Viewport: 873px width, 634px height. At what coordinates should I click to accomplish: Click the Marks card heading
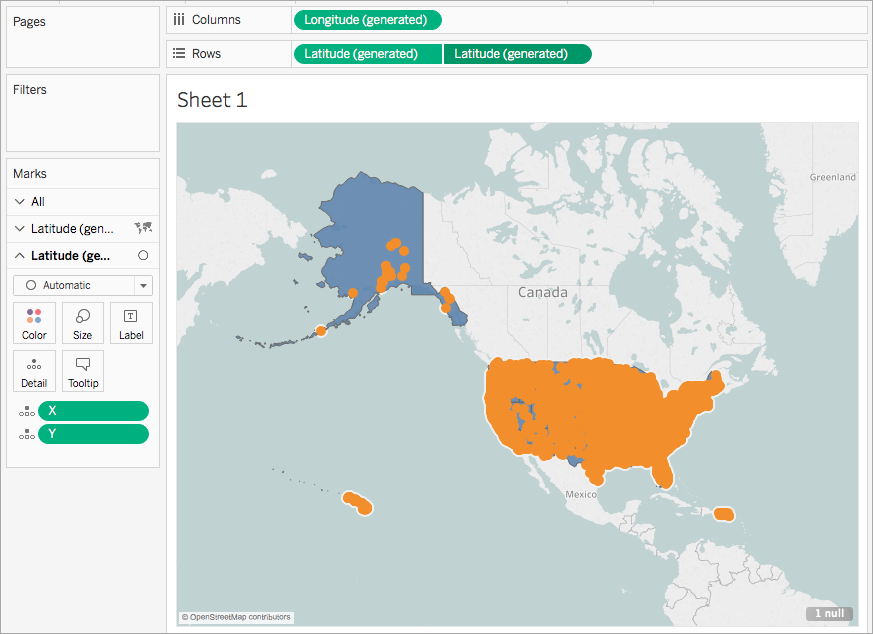click(30, 174)
